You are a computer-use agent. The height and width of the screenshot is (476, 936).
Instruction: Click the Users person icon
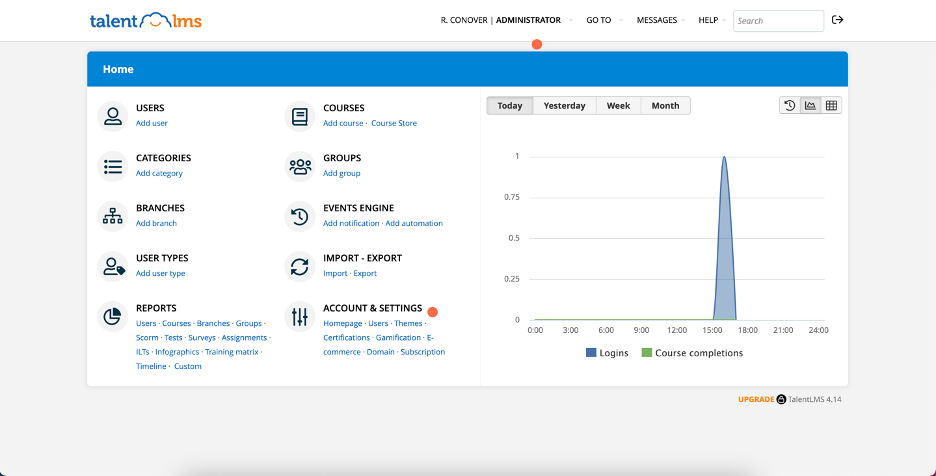click(113, 116)
